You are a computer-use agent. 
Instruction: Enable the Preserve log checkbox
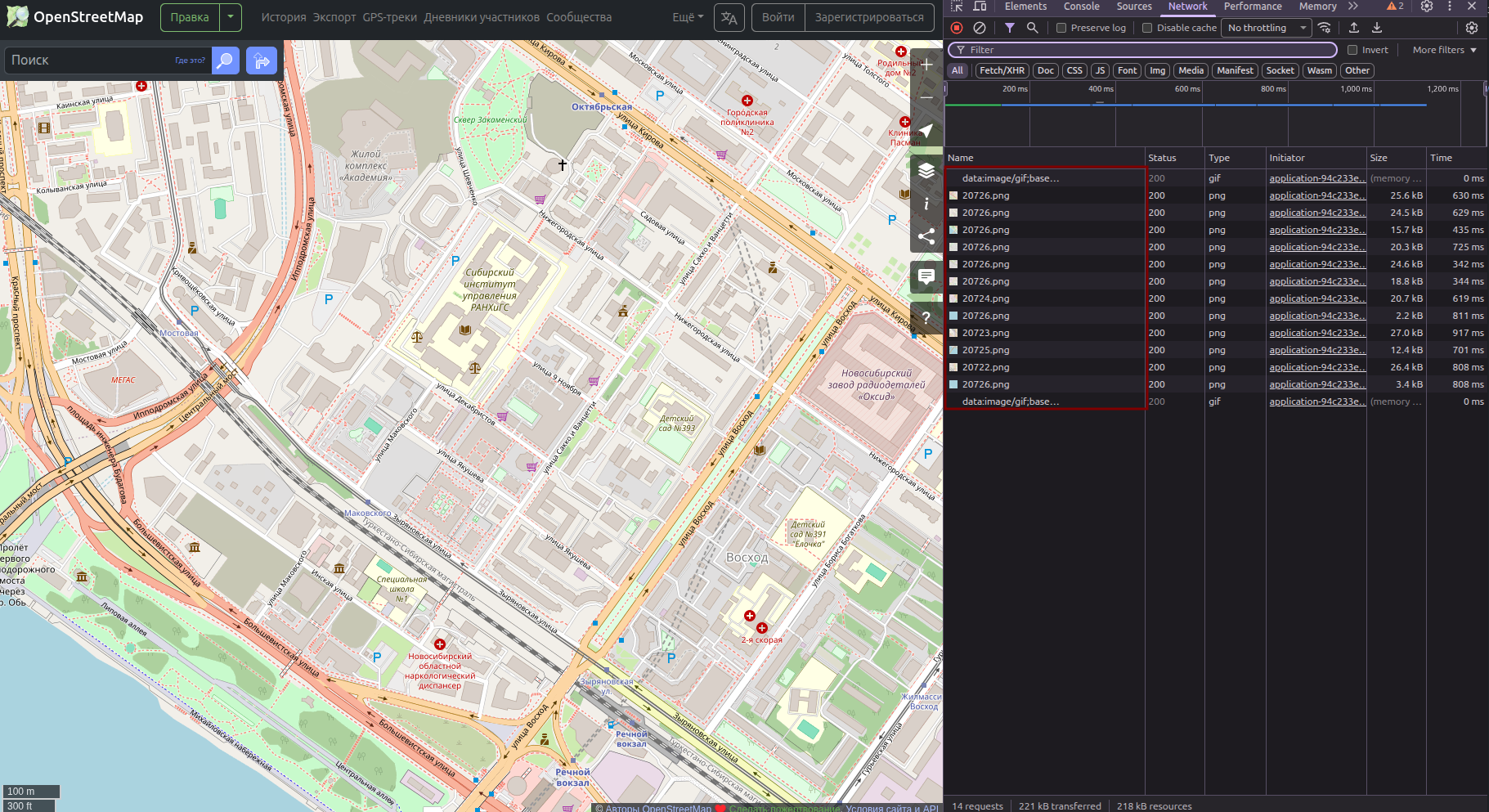coord(1061,28)
